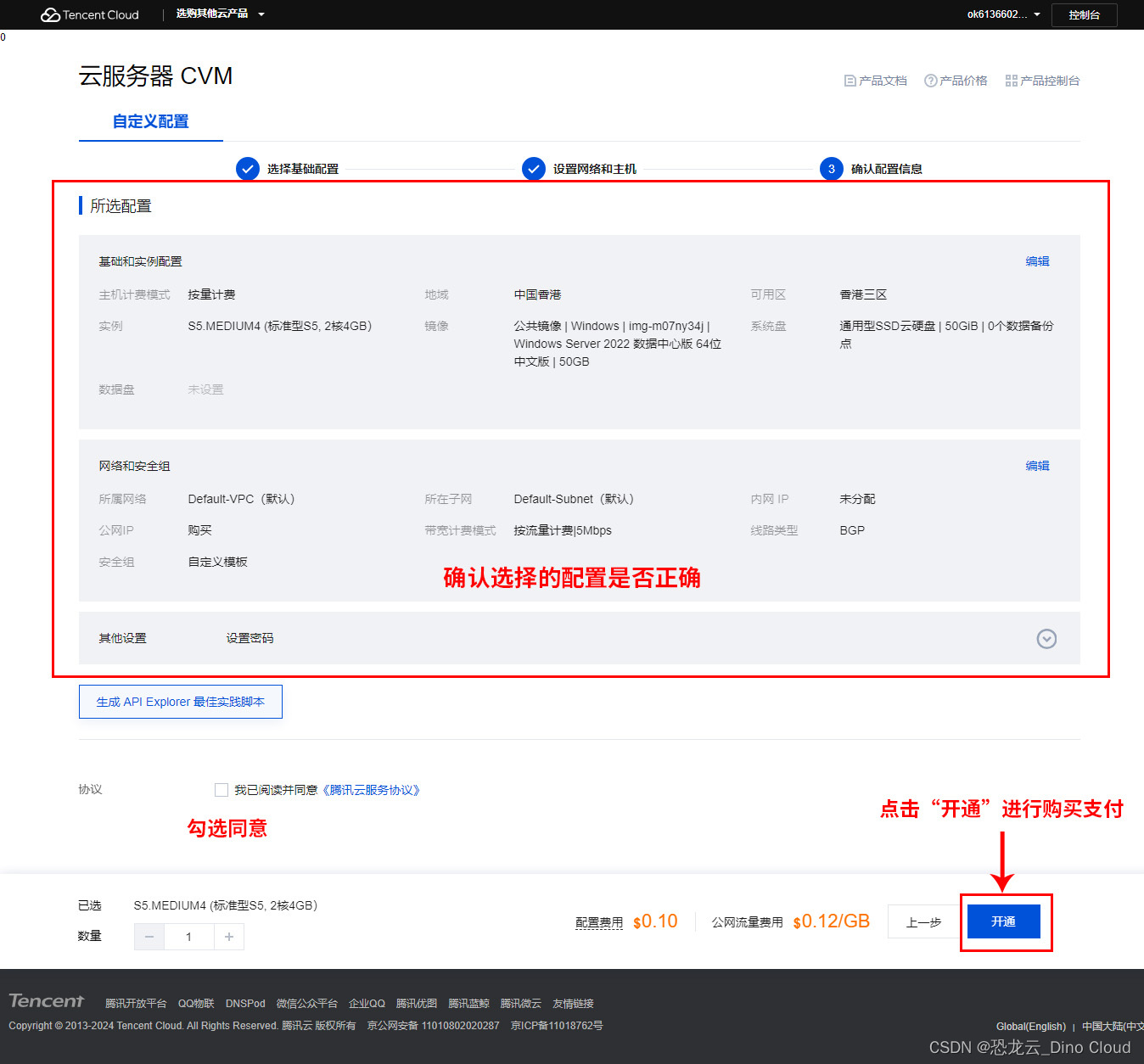Open QQ物联 footer link
The height and width of the screenshot is (1064, 1144).
click(x=196, y=1004)
